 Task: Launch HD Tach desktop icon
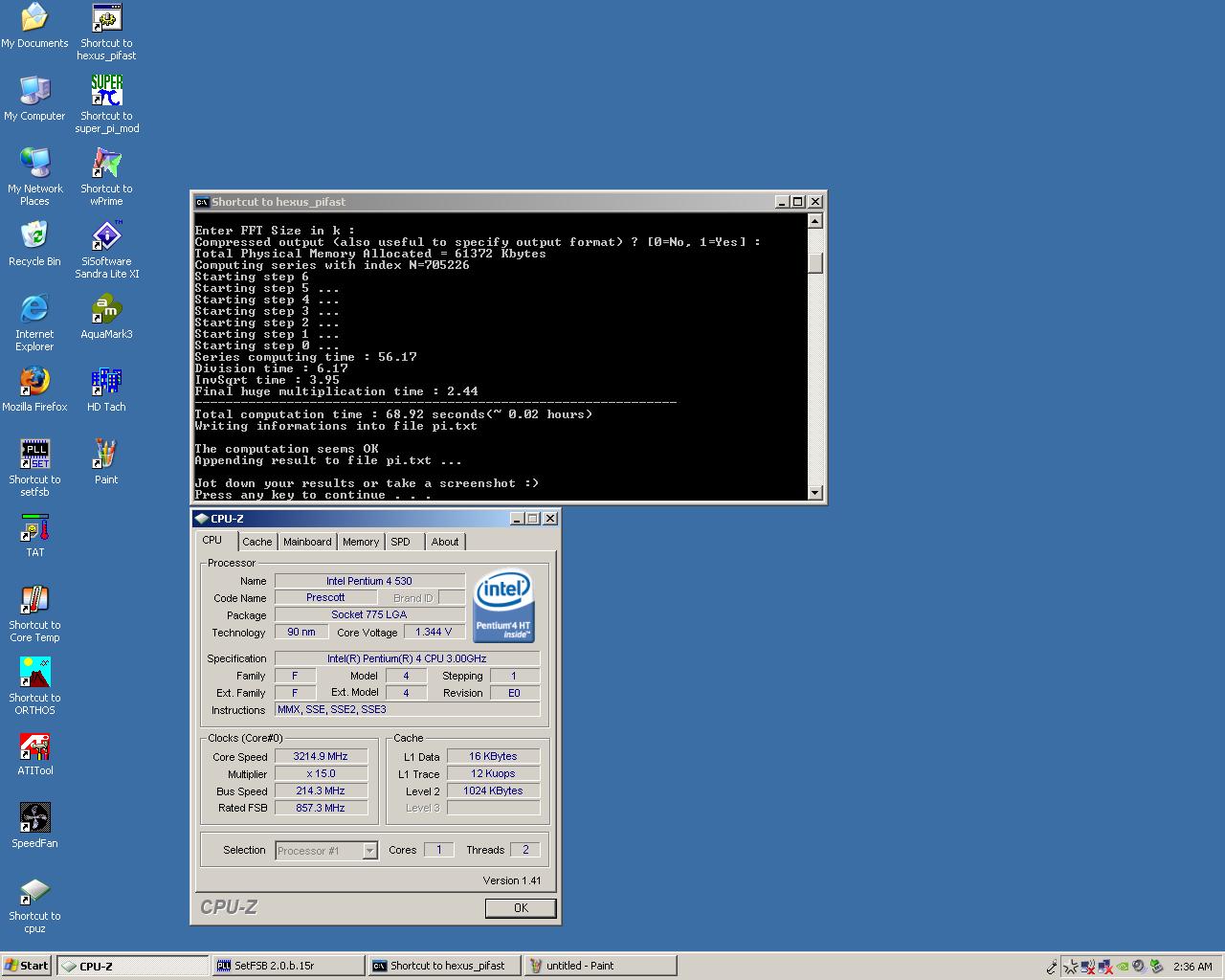pyautogui.click(x=106, y=390)
